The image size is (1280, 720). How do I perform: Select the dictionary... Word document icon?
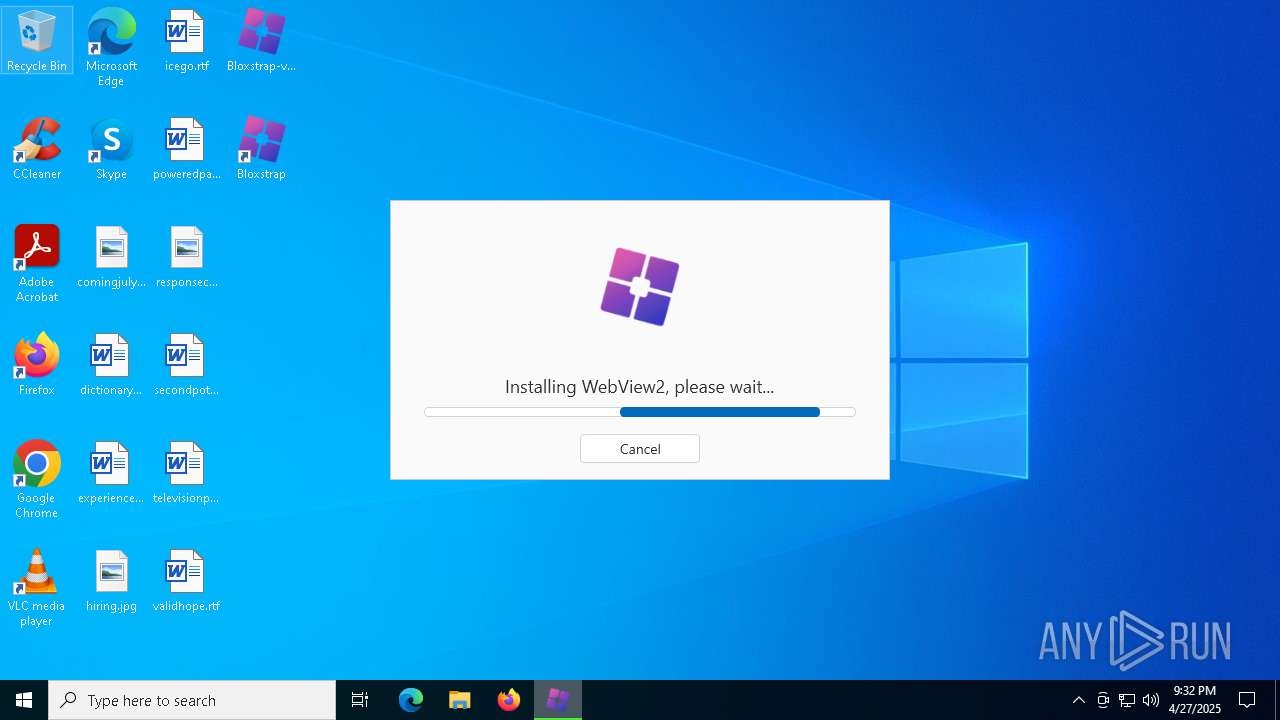click(x=111, y=365)
